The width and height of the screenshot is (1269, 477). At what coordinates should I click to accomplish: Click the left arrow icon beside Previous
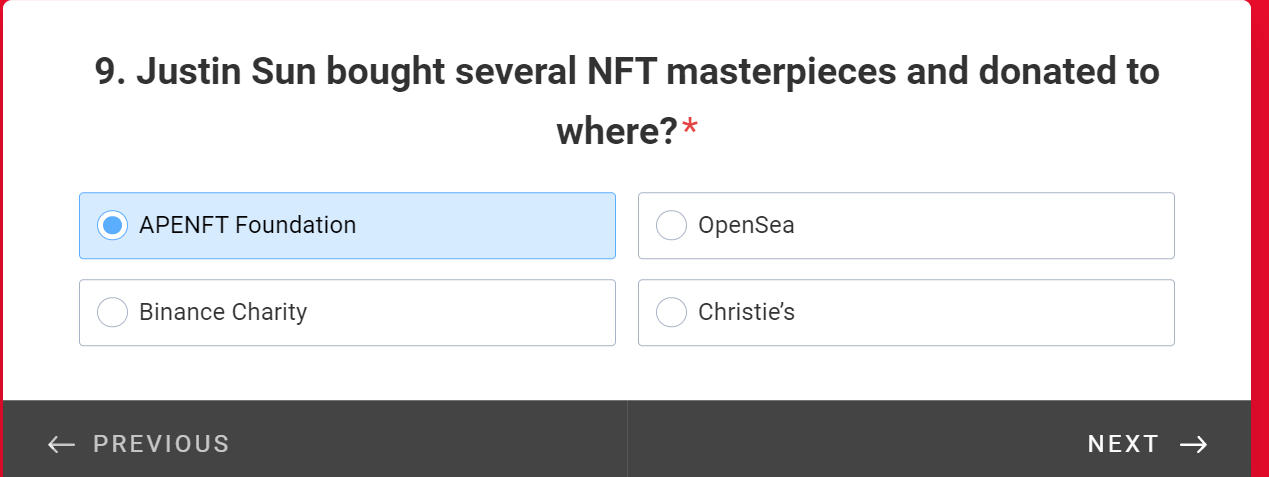pyautogui.click(x=62, y=444)
